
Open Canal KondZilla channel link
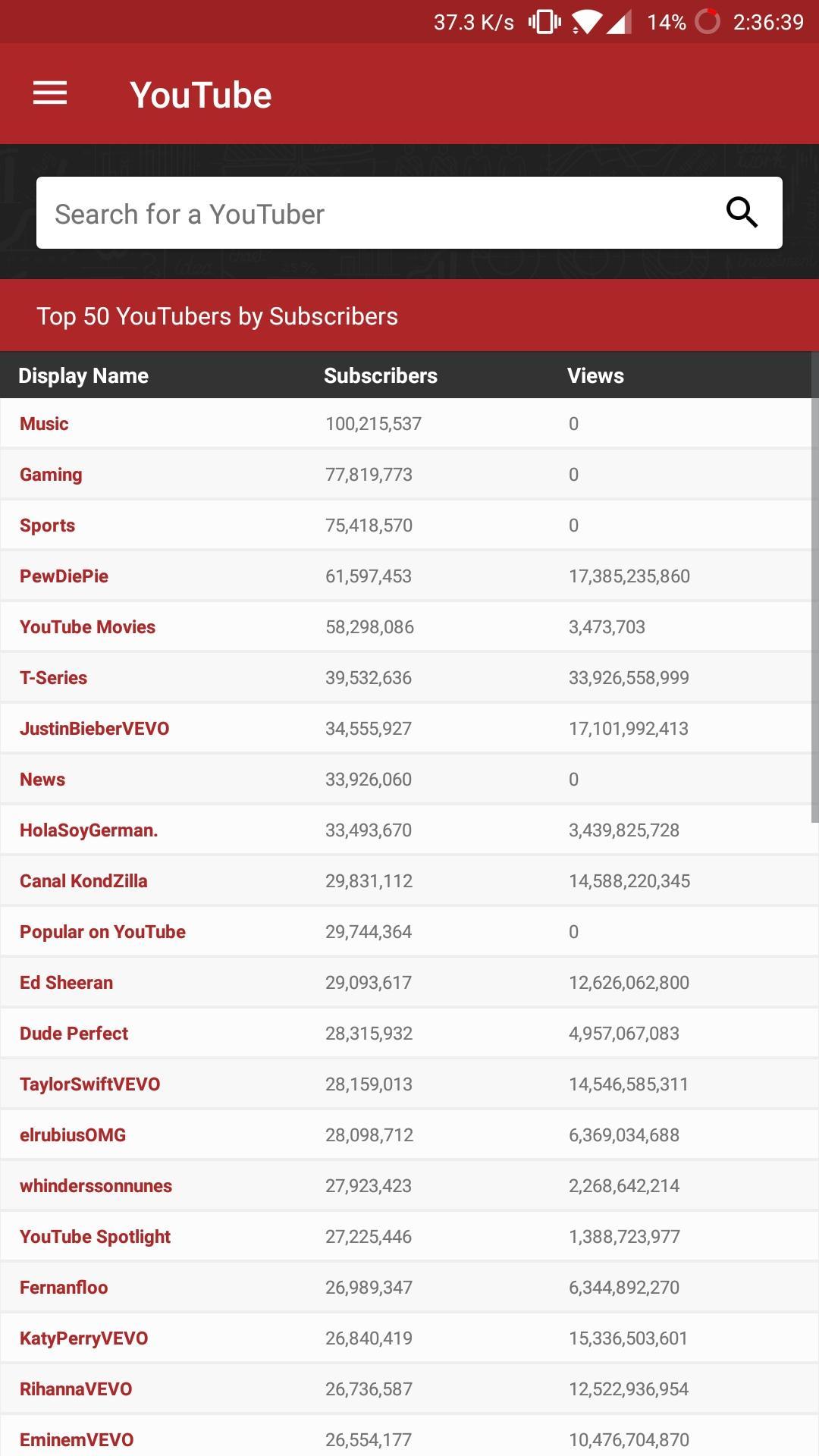coord(83,881)
